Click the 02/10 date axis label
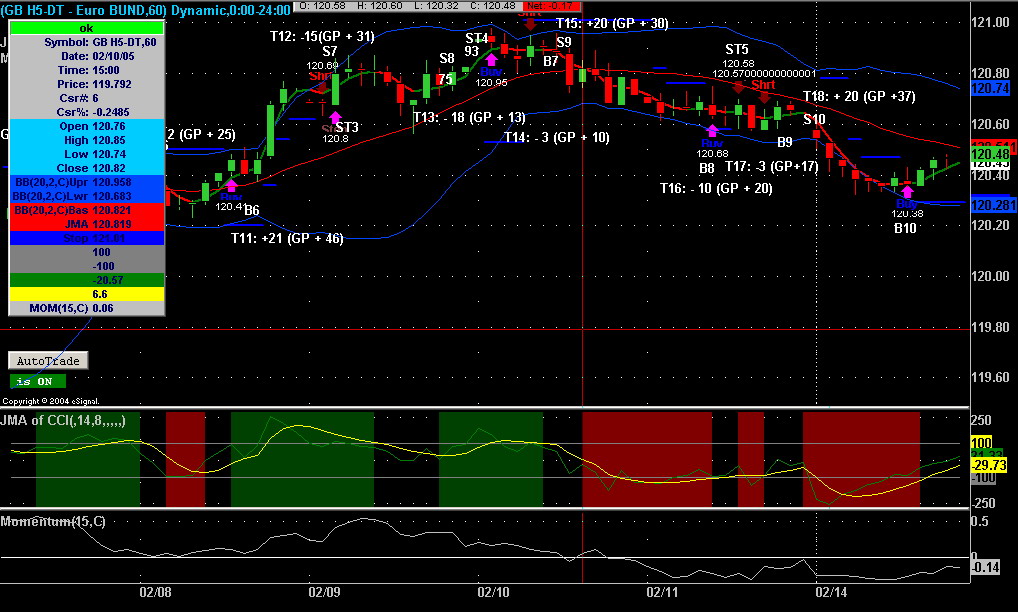The image size is (1018, 612). click(x=493, y=592)
